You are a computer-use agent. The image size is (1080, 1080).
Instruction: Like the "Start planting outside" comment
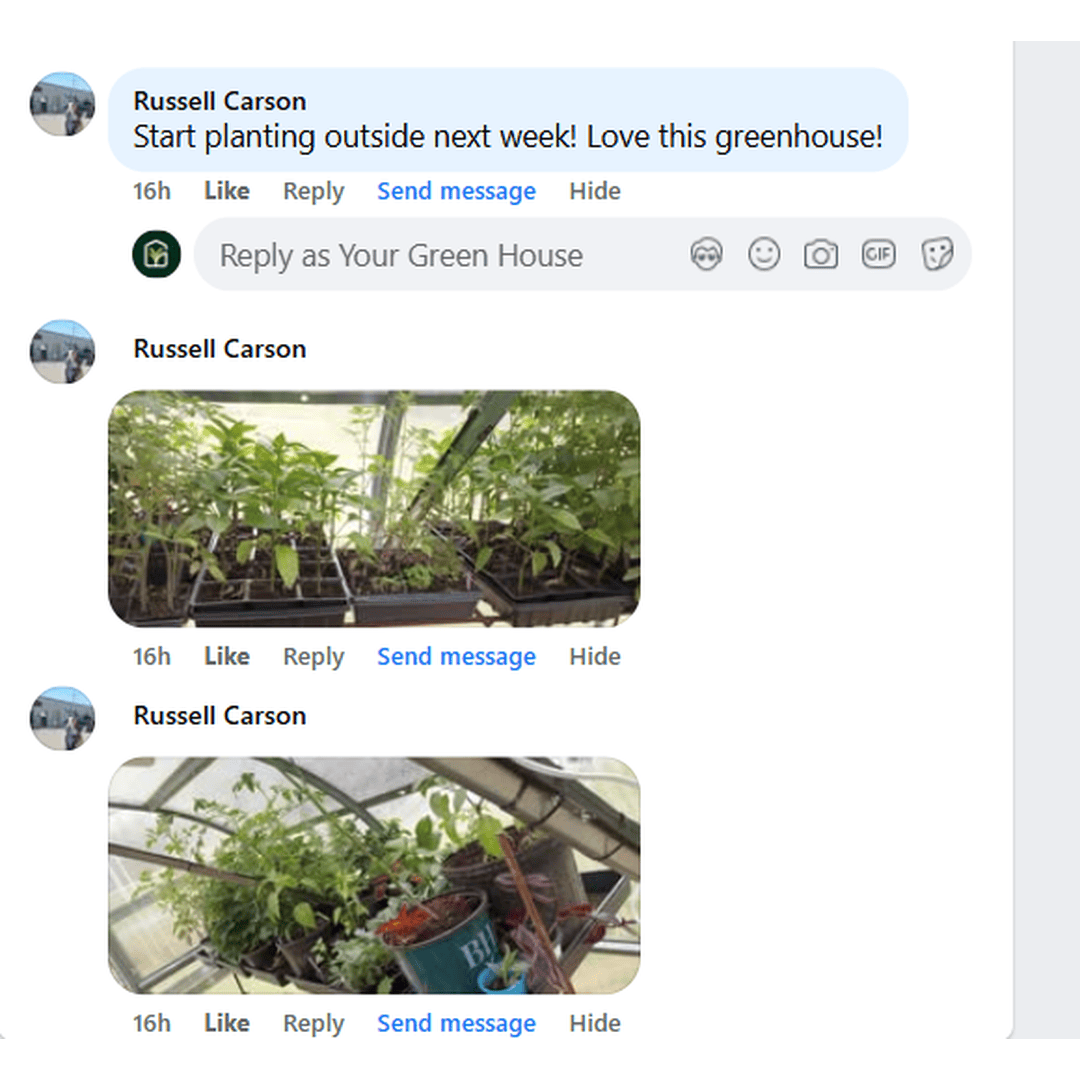(x=227, y=191)
